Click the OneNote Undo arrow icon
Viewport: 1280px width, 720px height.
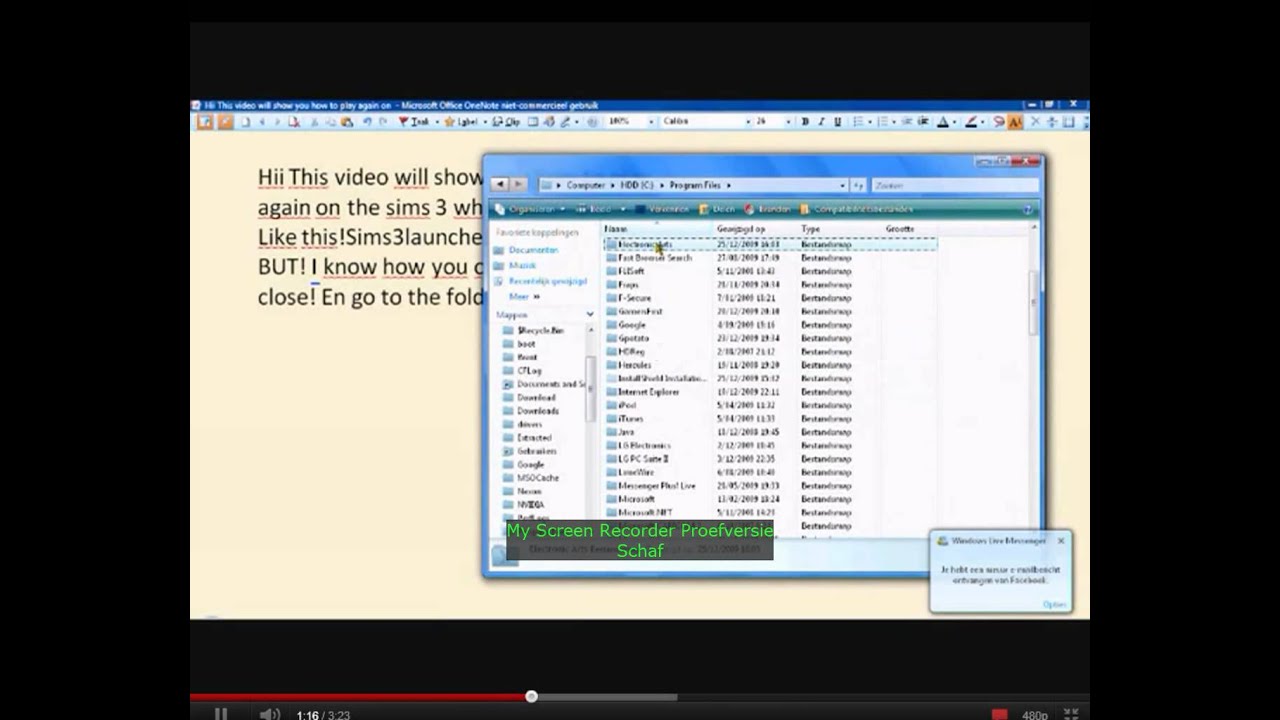[367, 122]
